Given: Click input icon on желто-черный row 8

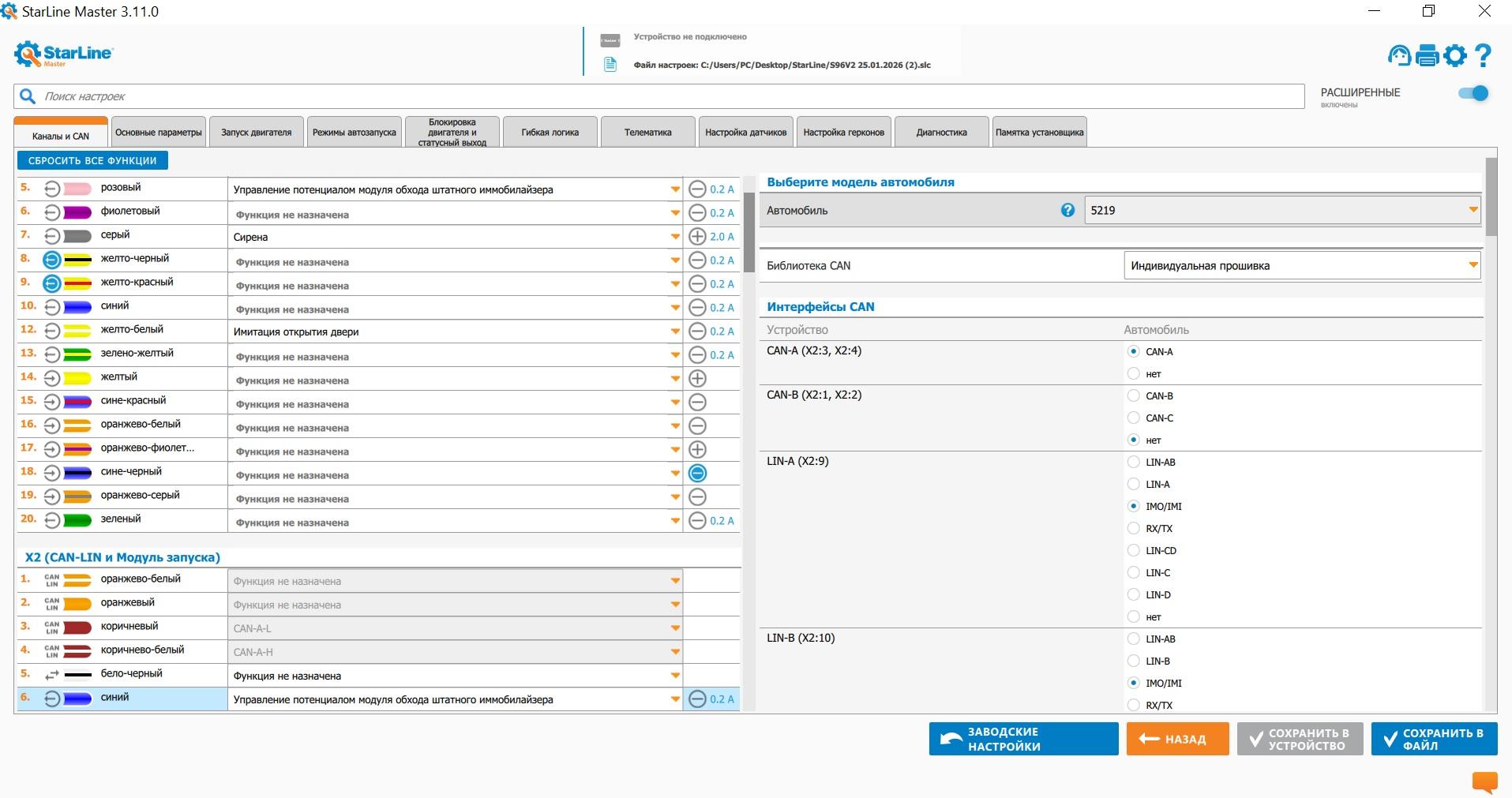Looking at the screenshot, I should (52, 260).
